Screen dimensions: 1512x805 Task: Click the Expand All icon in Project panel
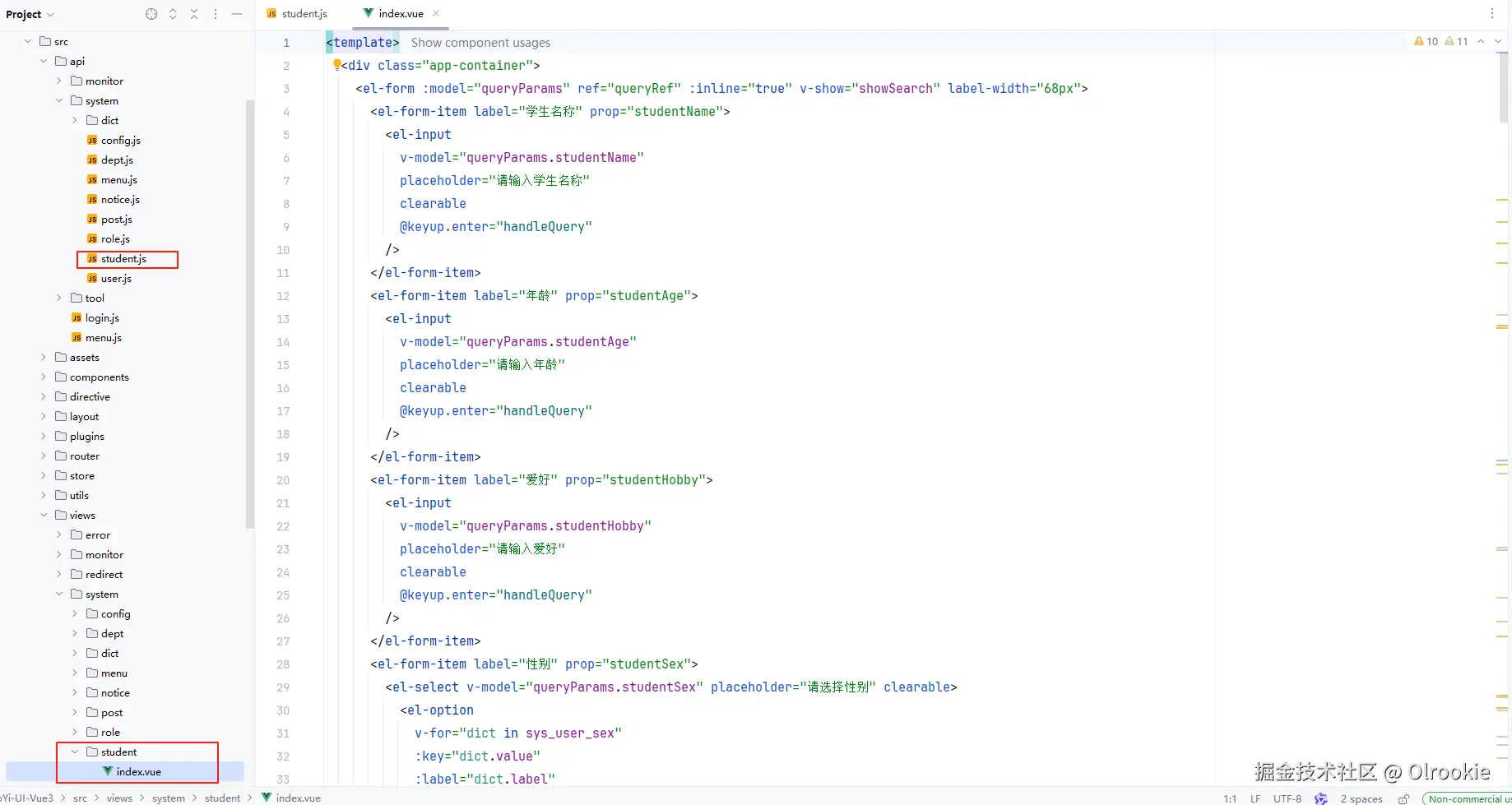173,14
